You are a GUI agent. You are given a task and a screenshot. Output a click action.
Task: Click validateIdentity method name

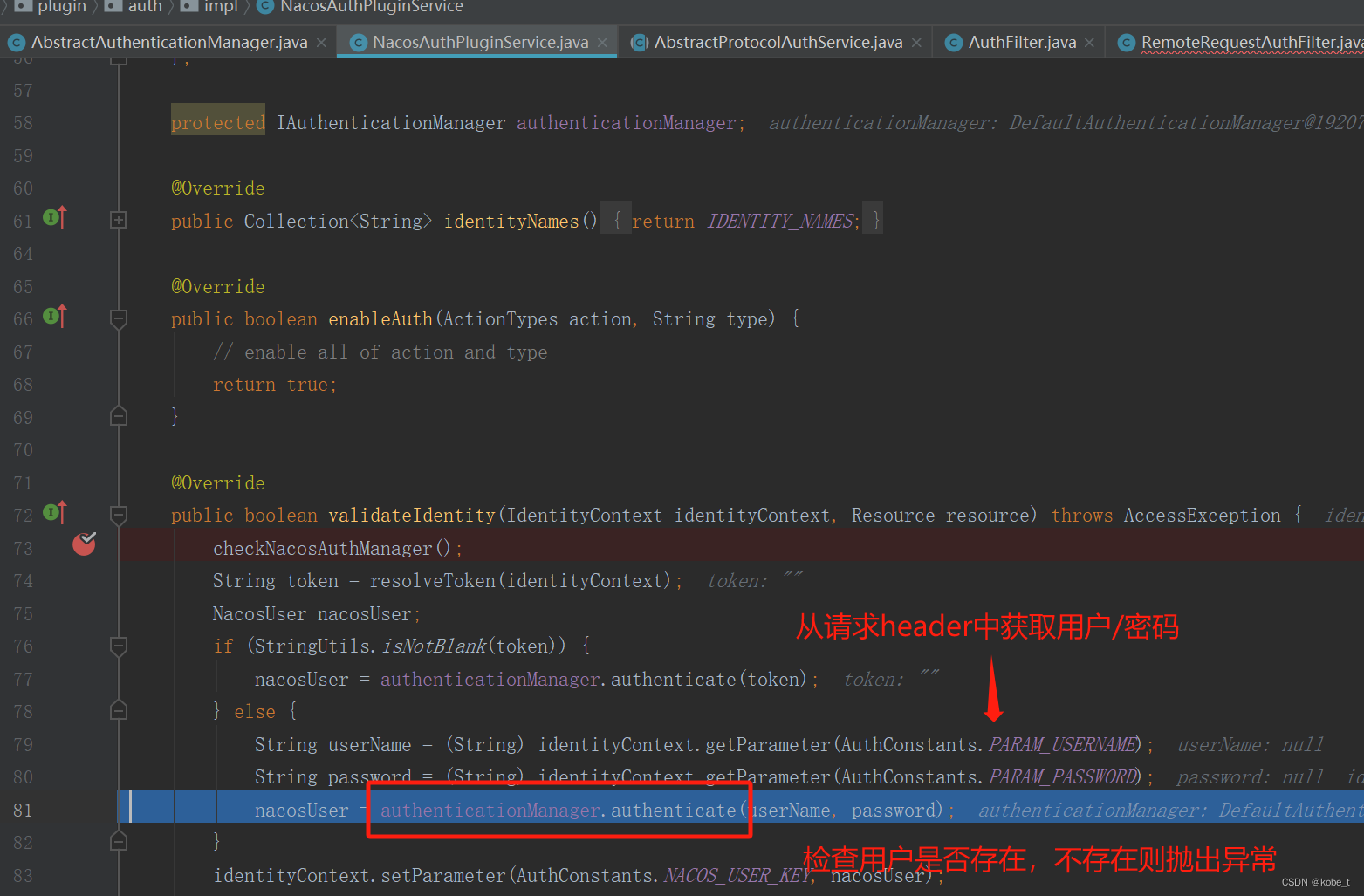[412, 516]
